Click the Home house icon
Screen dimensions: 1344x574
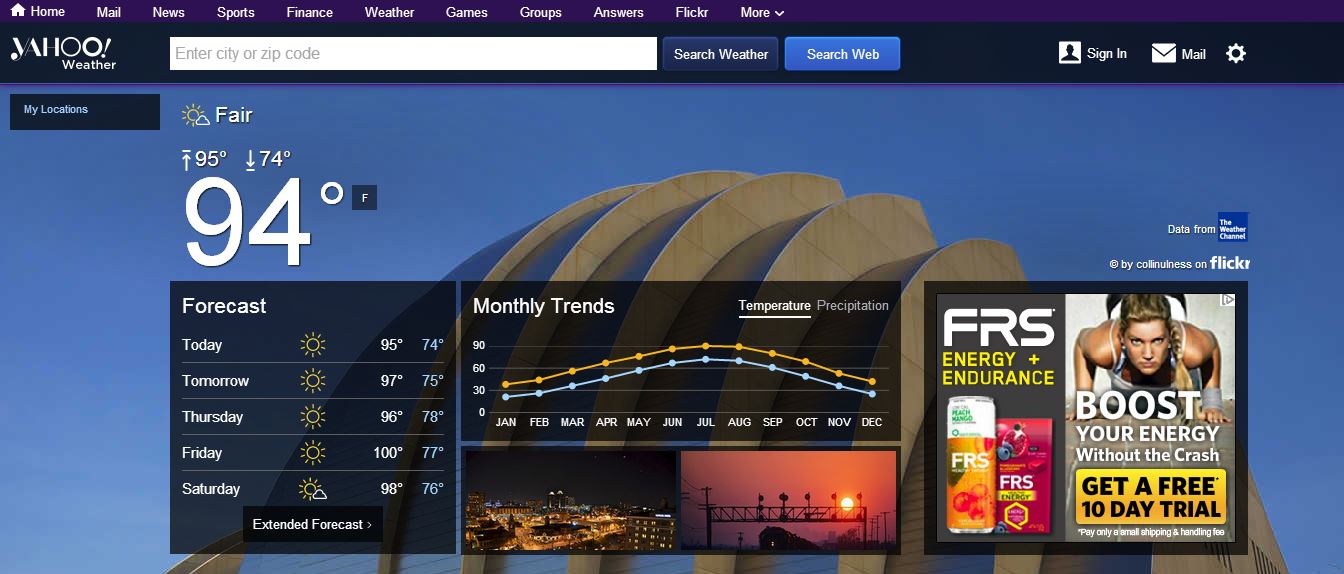coord(18,11)
